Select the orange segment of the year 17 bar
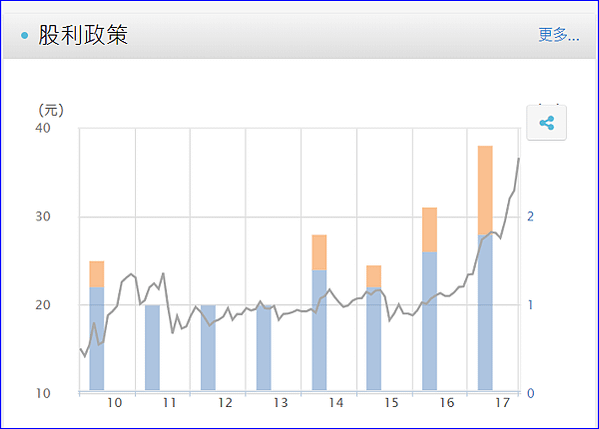Image resolution: width=599 pixels, height=429 pixels. [x=485, y=190]
